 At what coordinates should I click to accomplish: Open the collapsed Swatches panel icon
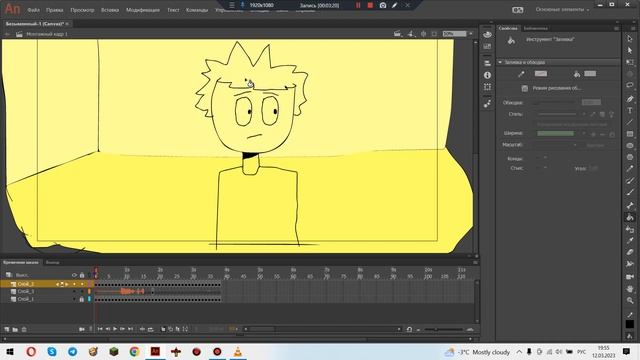[487, 47]
